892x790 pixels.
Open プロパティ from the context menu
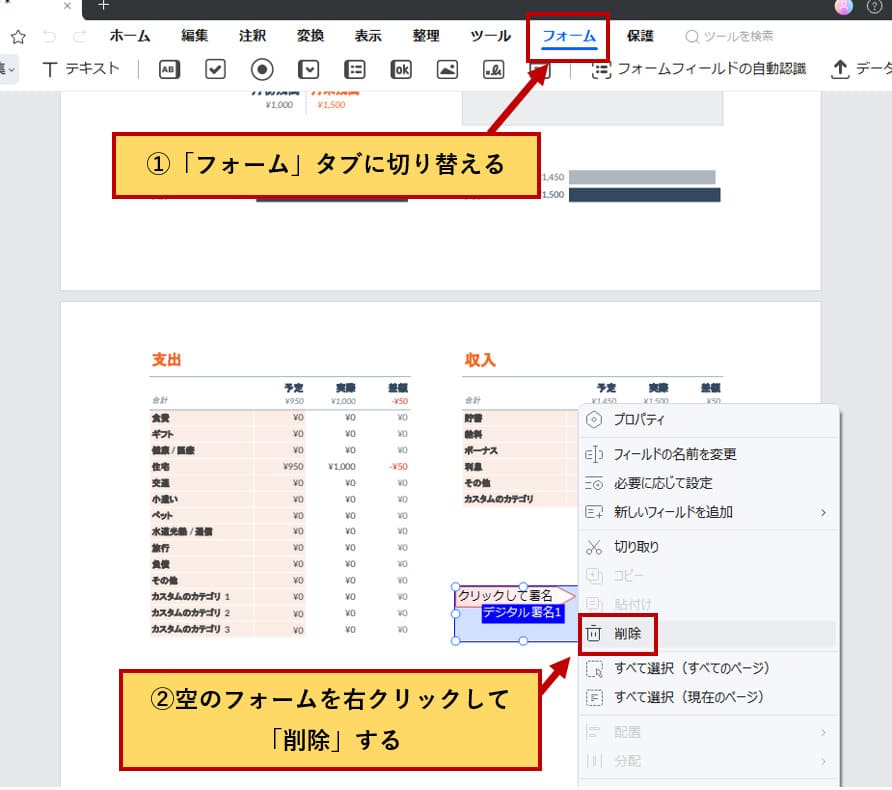[x=638, y=420]
